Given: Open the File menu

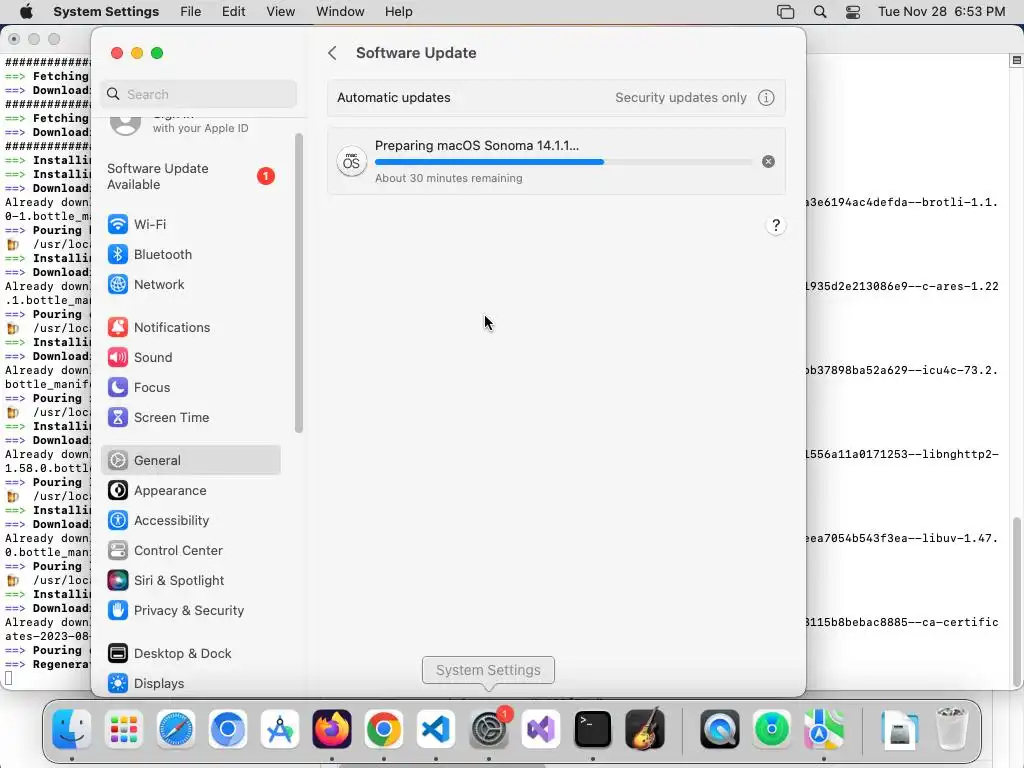Looking at the screenshot, I should click(x=191, y=12).
